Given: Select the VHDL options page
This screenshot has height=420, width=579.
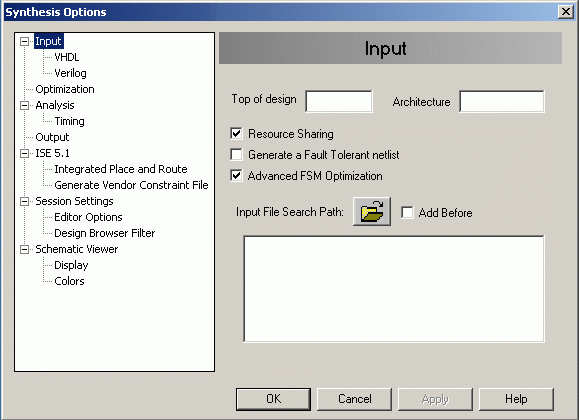Looking at the screenshot, I should pyautogui.click(x=66, y=57).
